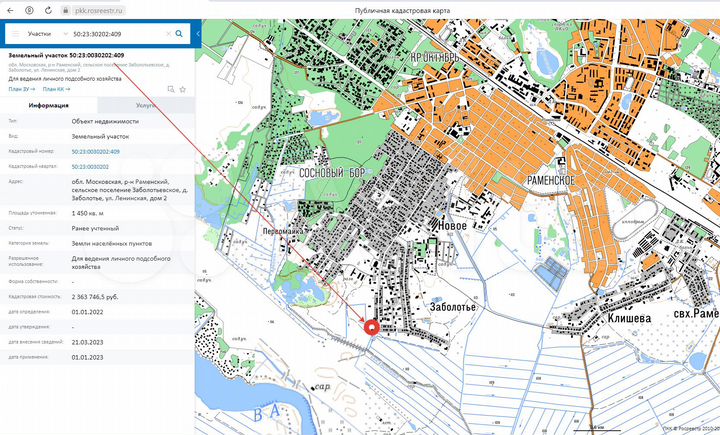Click the cadastral number search input field
Viewport: 720px width, 435px height.
117,34
